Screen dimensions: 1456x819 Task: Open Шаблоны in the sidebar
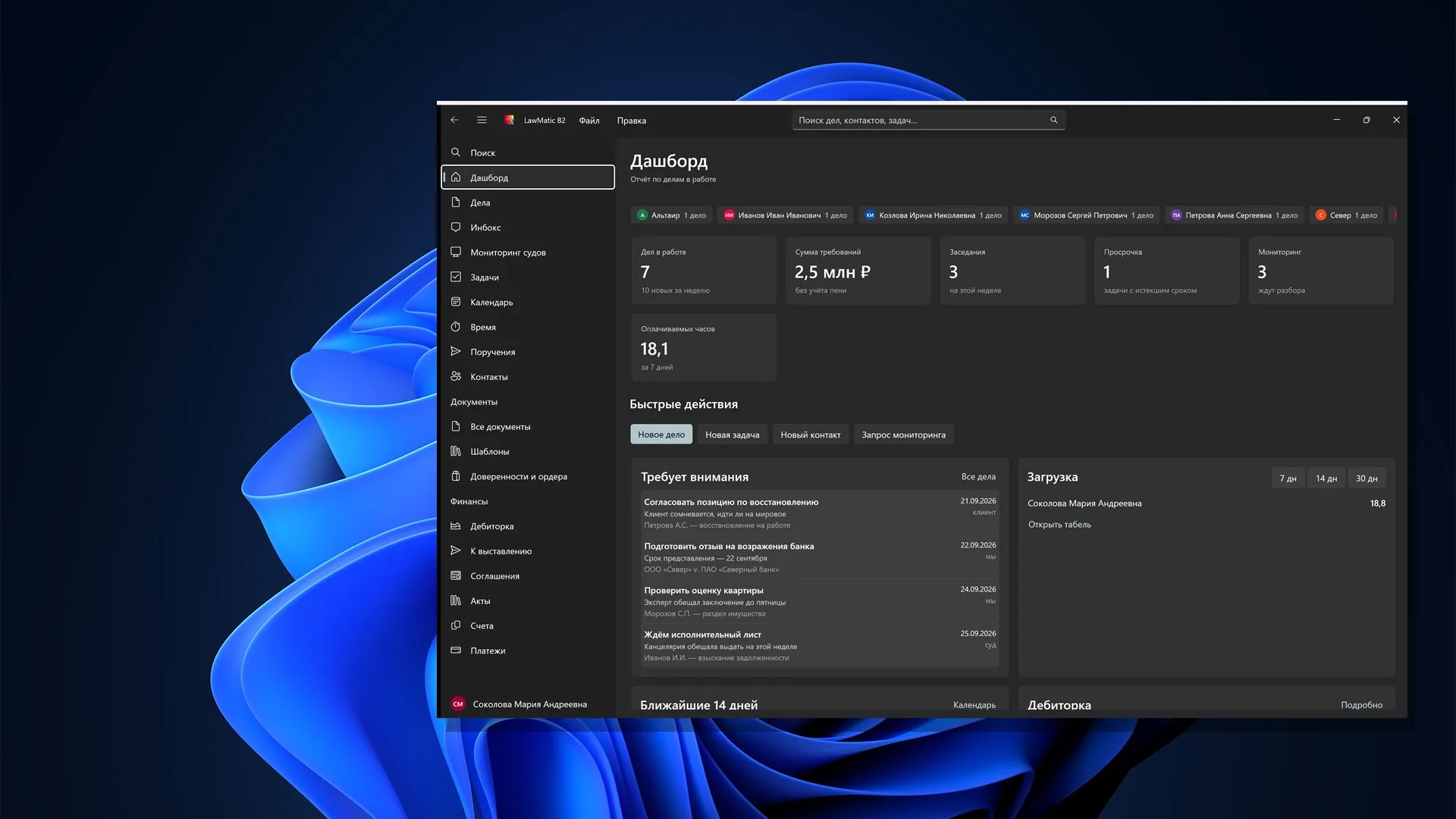[528, 451]
